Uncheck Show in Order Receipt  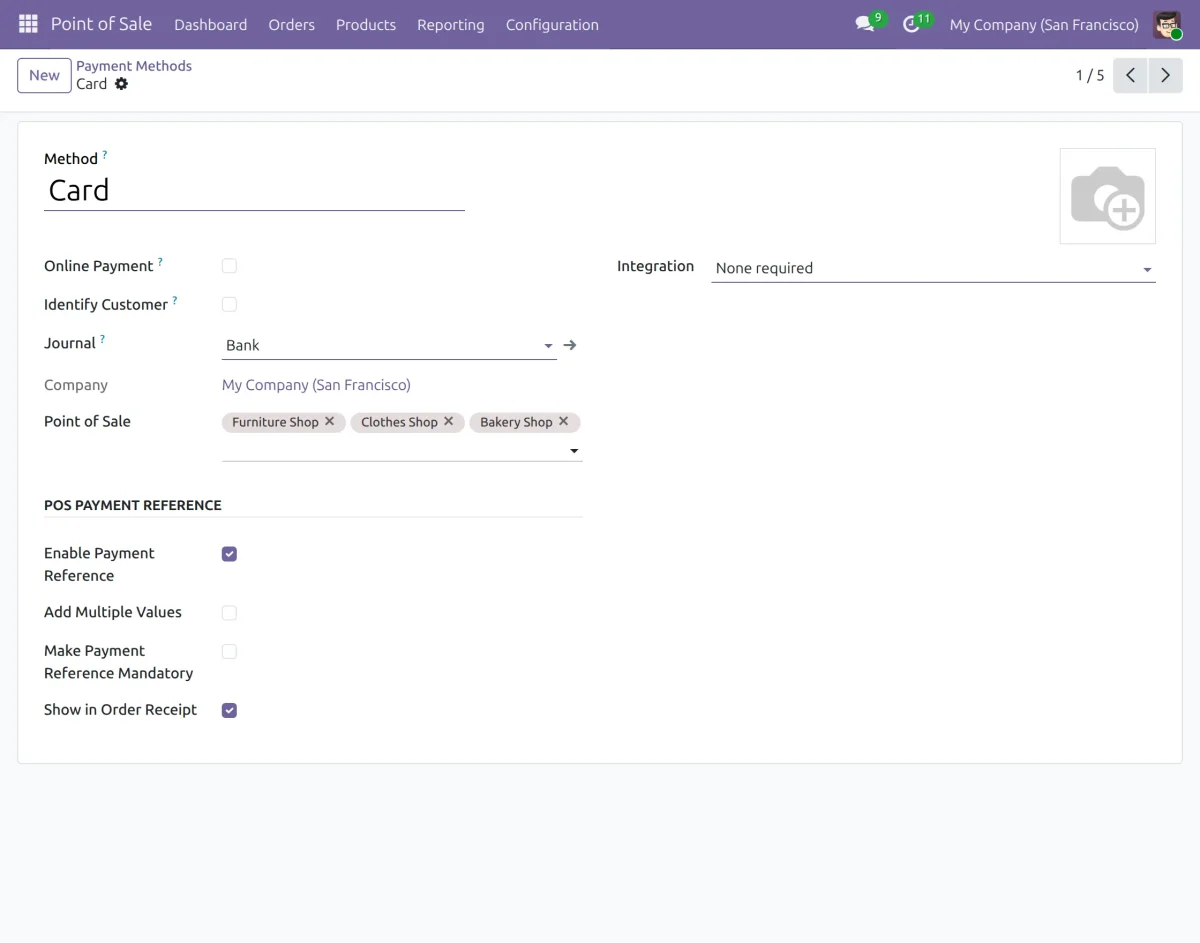pyautogui.click(x=229, y=710)
